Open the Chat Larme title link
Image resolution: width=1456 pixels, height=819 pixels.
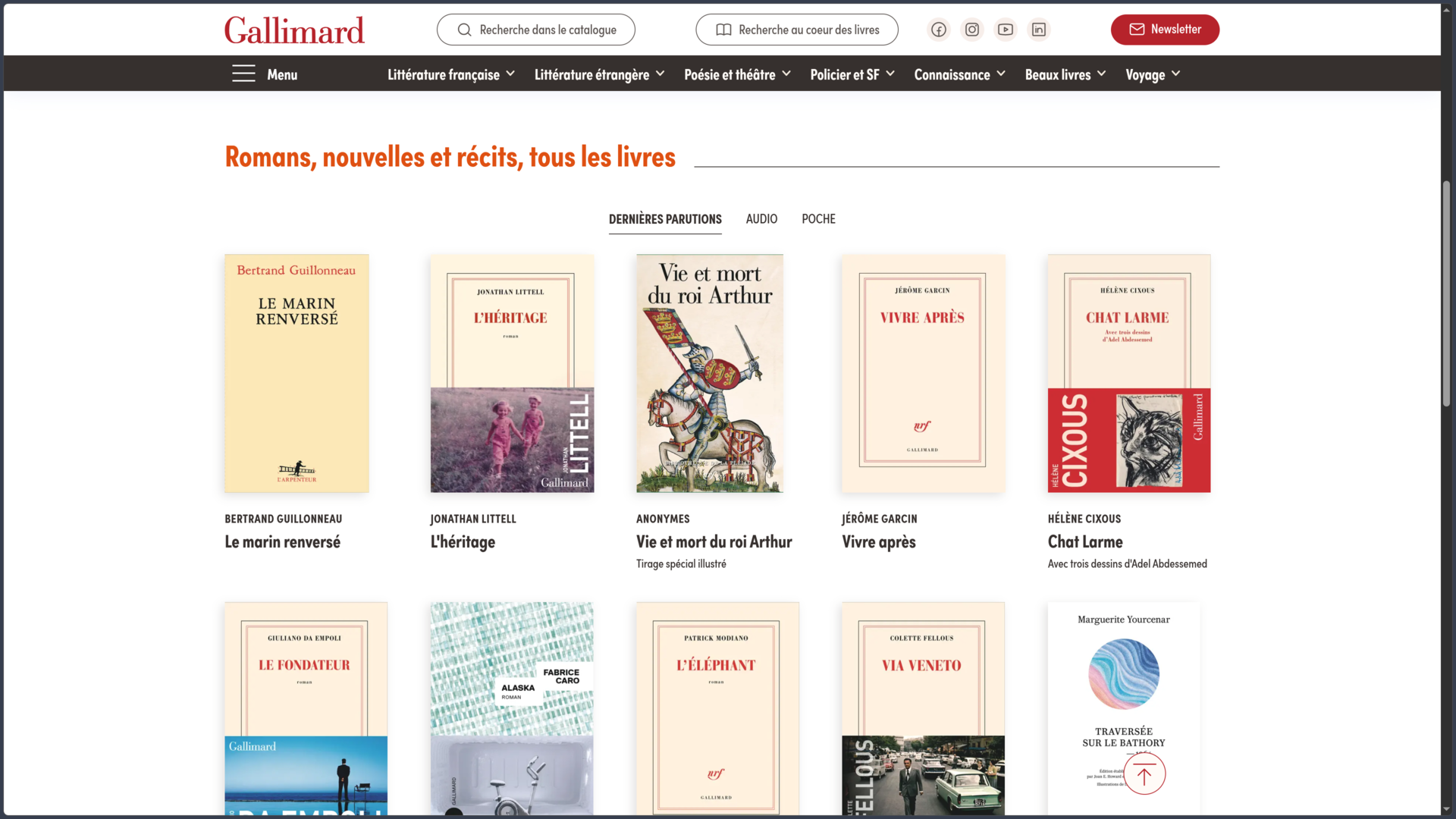(x=1085, y=542)
